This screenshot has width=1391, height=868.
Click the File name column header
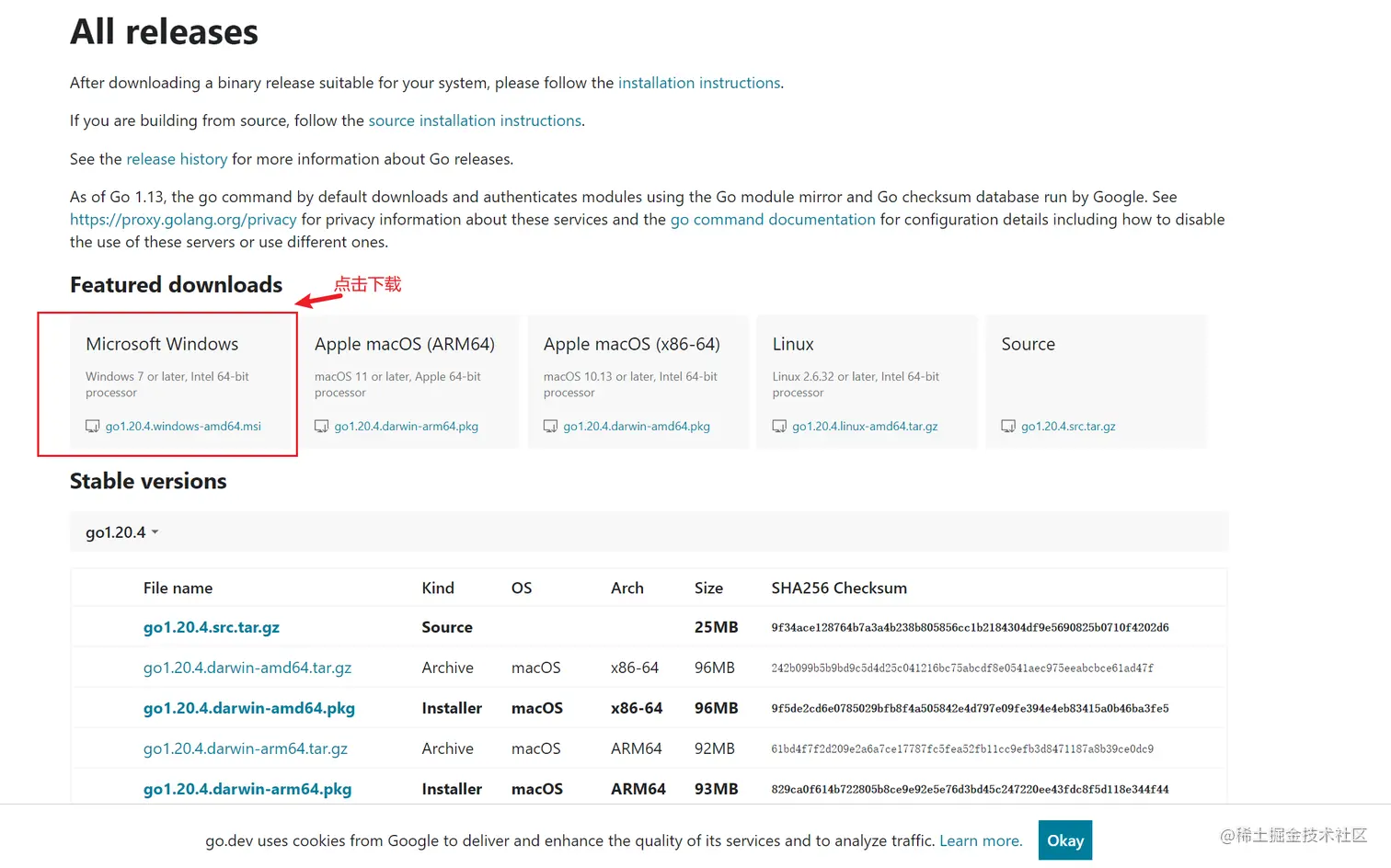pos(178,588)
